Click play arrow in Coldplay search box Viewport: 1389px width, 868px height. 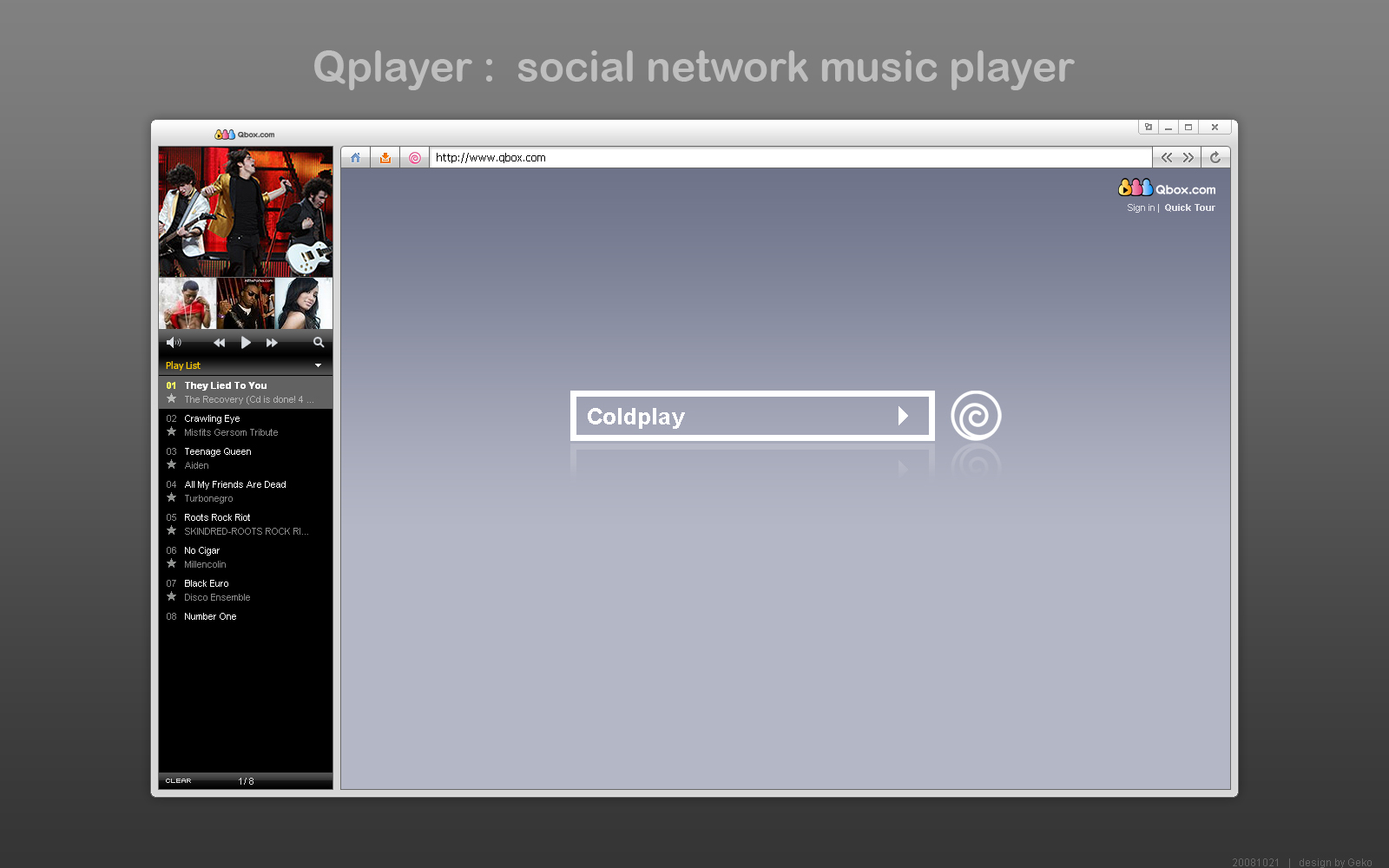point(903,416)
